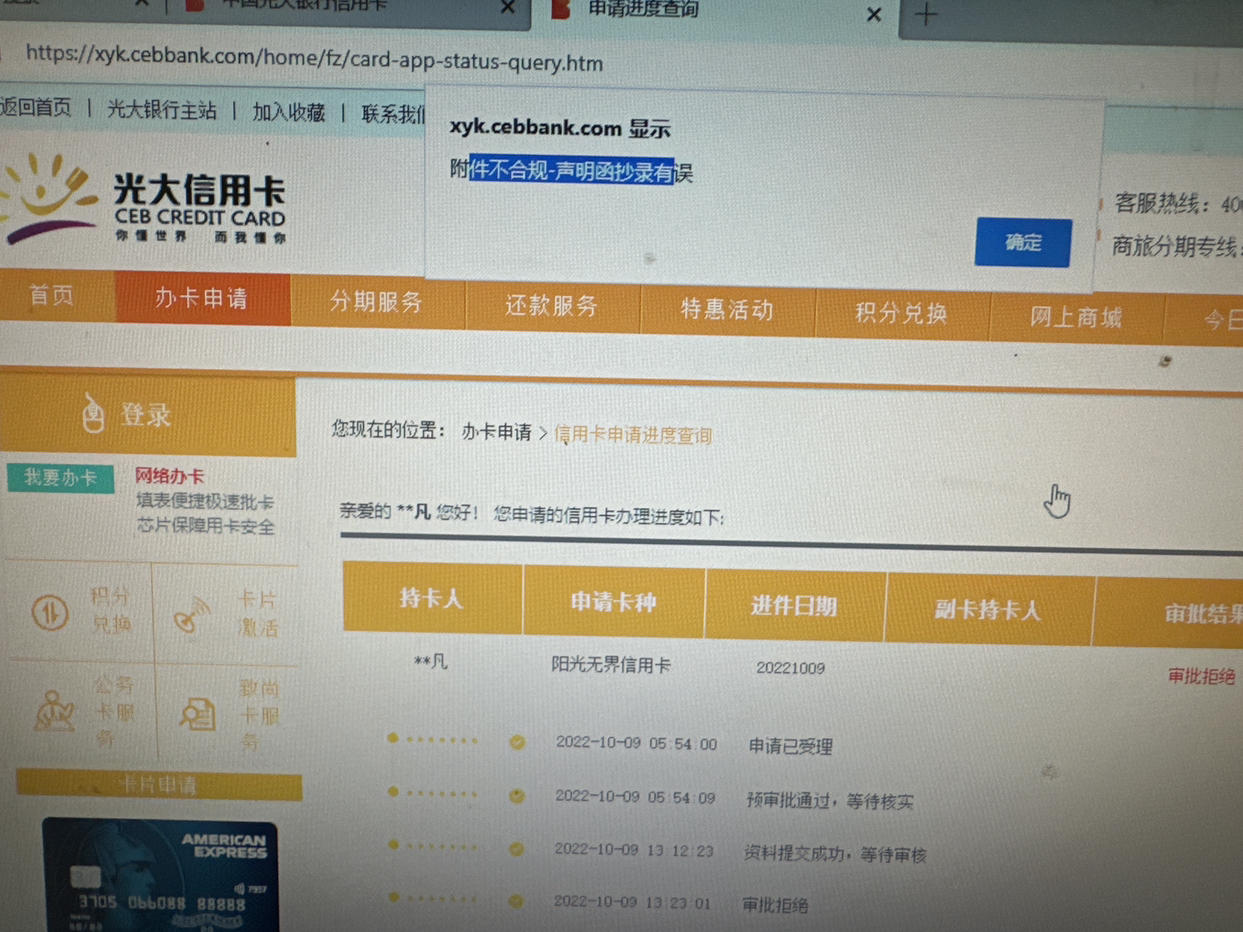Image resolution: width=1243 pixels, height=932 pixels.
Task: Open the red 网络办卡 link
Action: (x=169, y=476)
